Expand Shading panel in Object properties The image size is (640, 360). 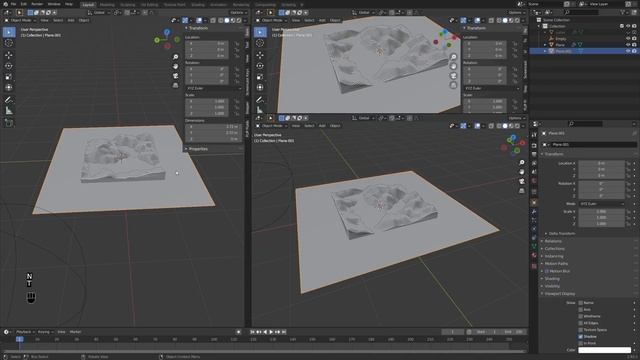pyautogui.click(x=552, y=279)
